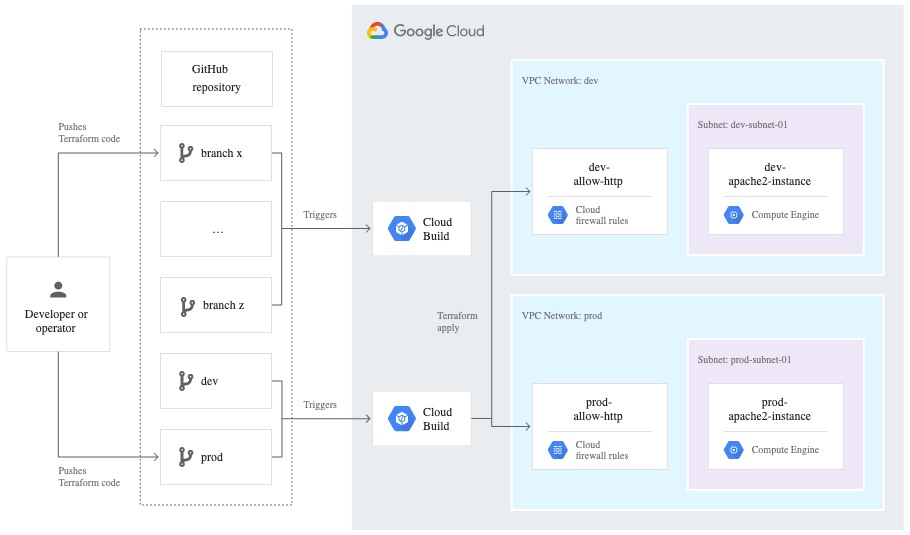Click the developer person icon
This screenshot has width=910, height=535.
pos(58,290)
